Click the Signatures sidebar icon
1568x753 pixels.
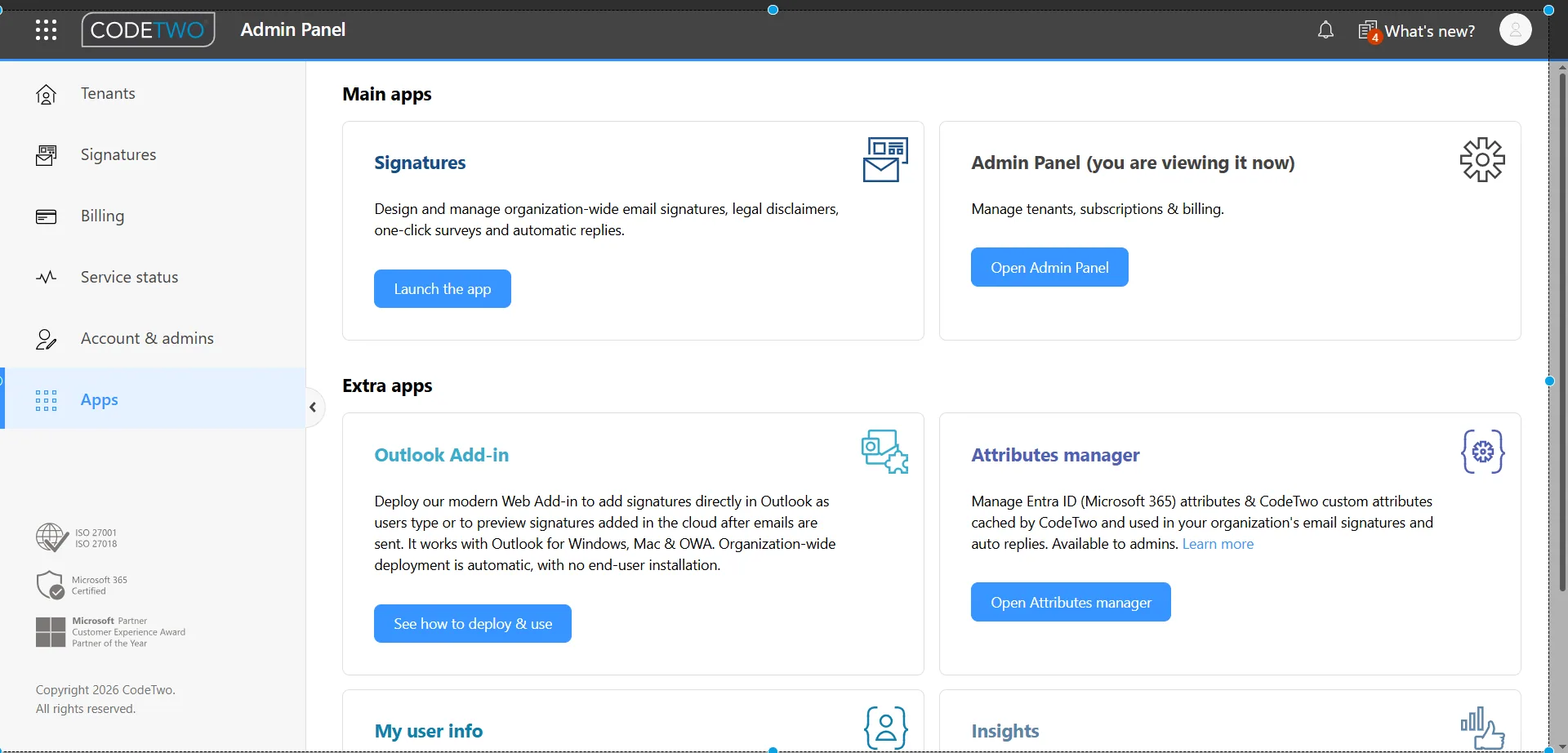click(x=47, y=155)
